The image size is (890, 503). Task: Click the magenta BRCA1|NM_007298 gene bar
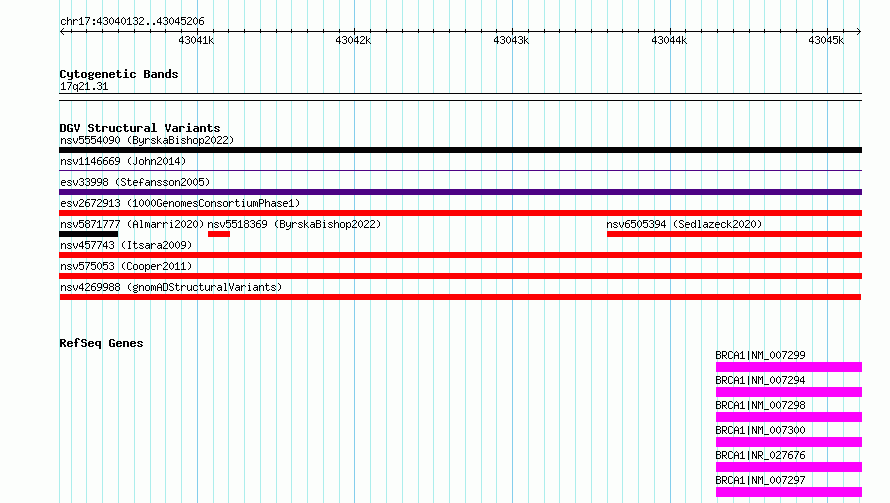click(x=789, y=417)
